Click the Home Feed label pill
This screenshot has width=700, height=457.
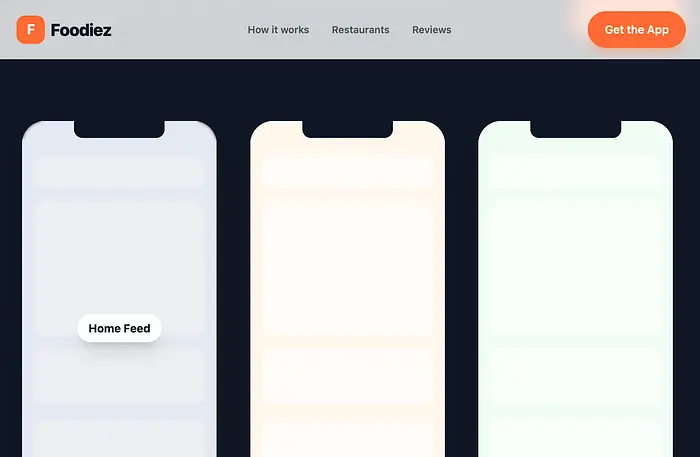click(x=119, y=328)
